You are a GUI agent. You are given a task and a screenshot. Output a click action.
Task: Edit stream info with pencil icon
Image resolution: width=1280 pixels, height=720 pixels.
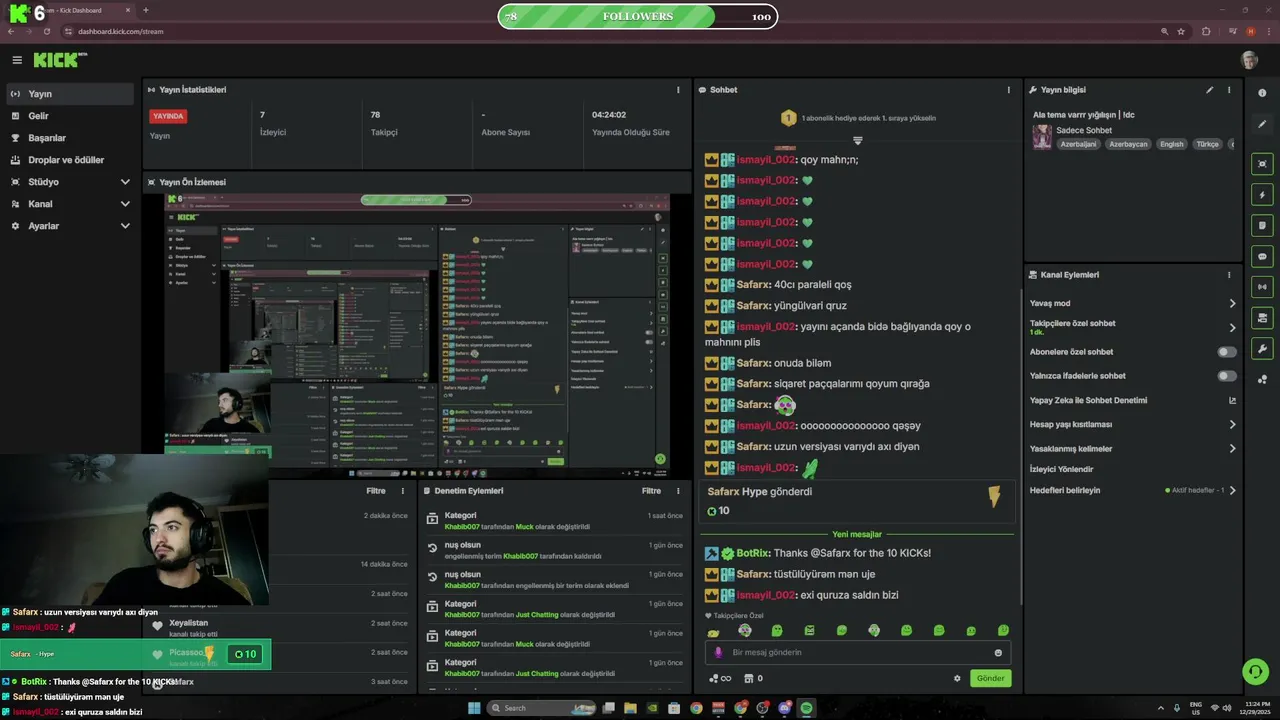tap(1209, 90)
